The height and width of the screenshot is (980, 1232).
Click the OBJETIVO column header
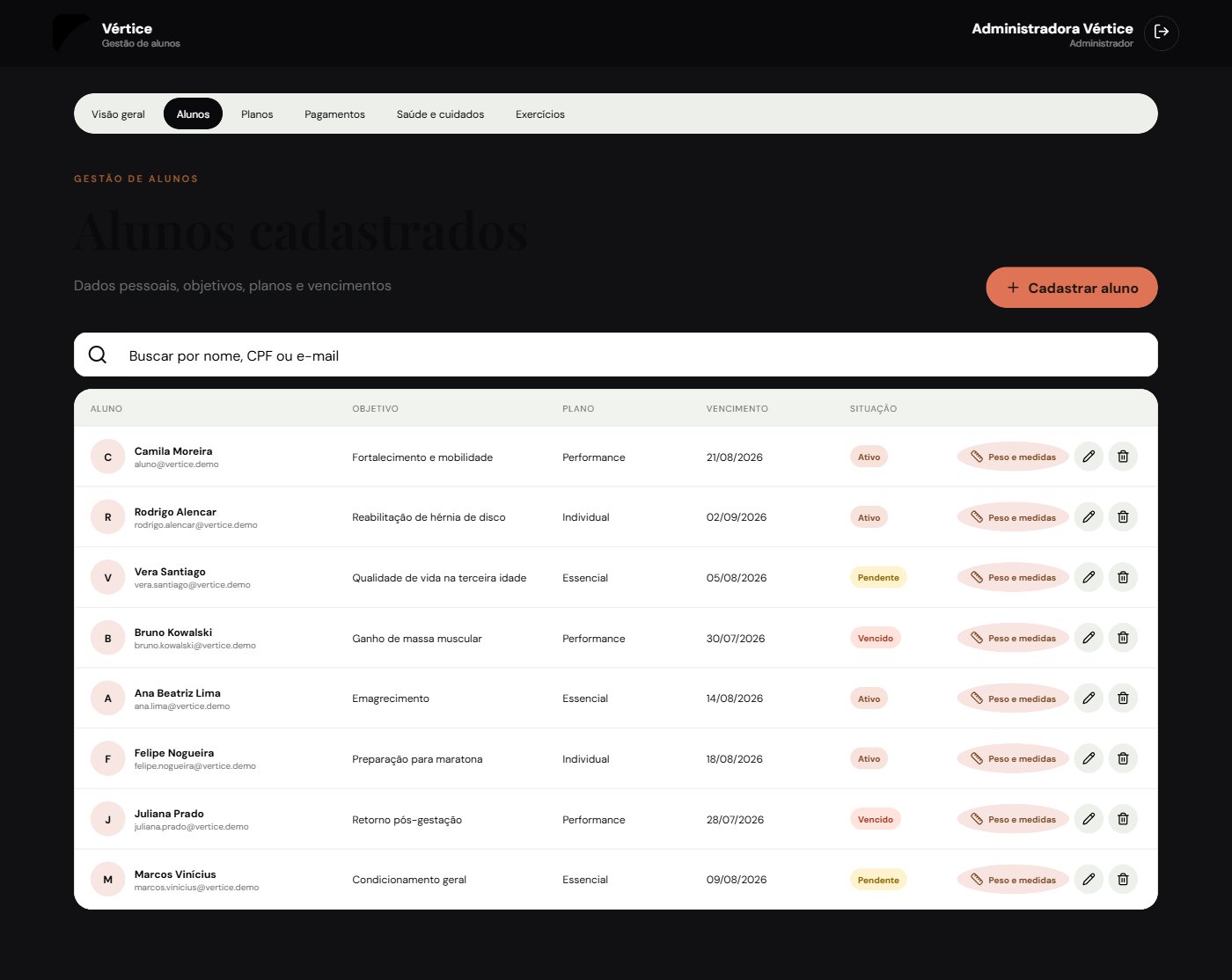pyautogui.click(x=375, y=408)
